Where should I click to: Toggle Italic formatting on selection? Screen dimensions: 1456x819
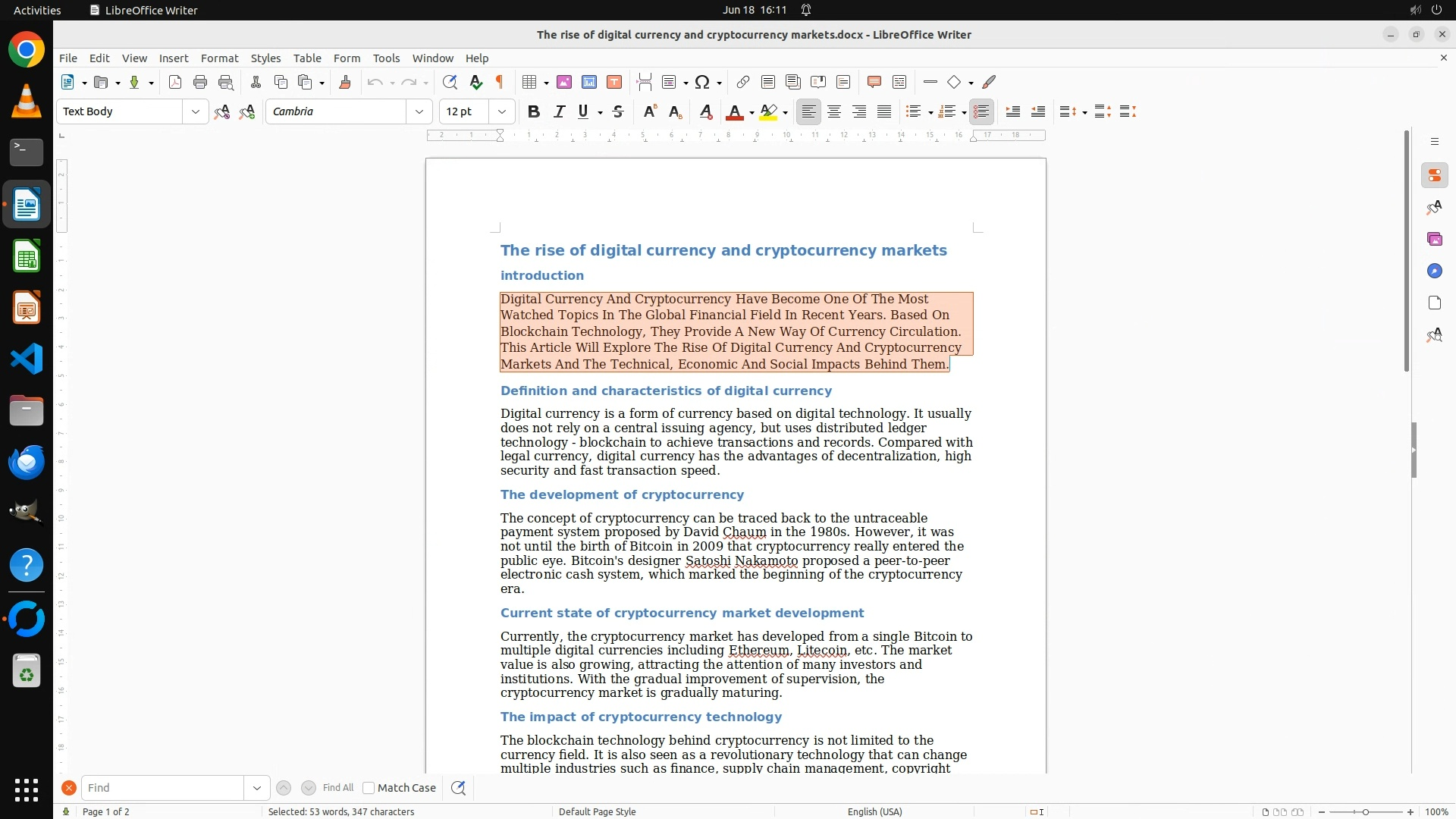coord(560,111)
